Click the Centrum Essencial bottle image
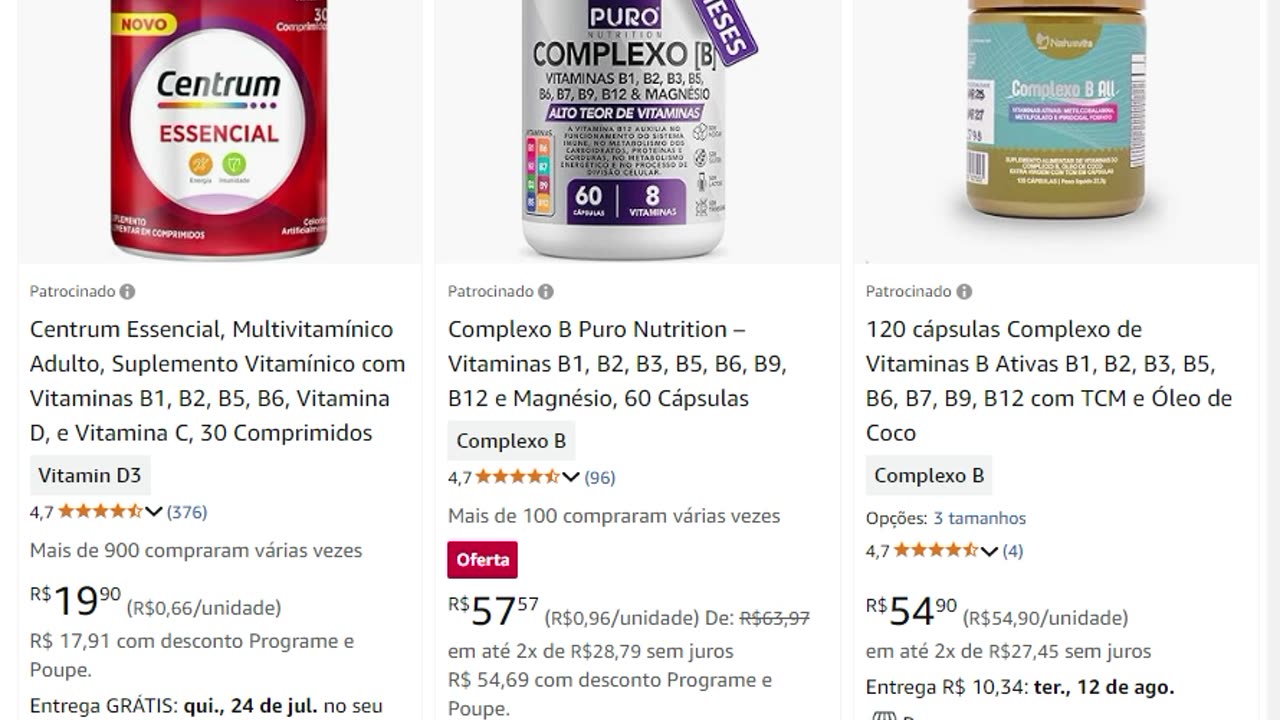Screen dimensions: 1280x720 (x=219, y=130)
